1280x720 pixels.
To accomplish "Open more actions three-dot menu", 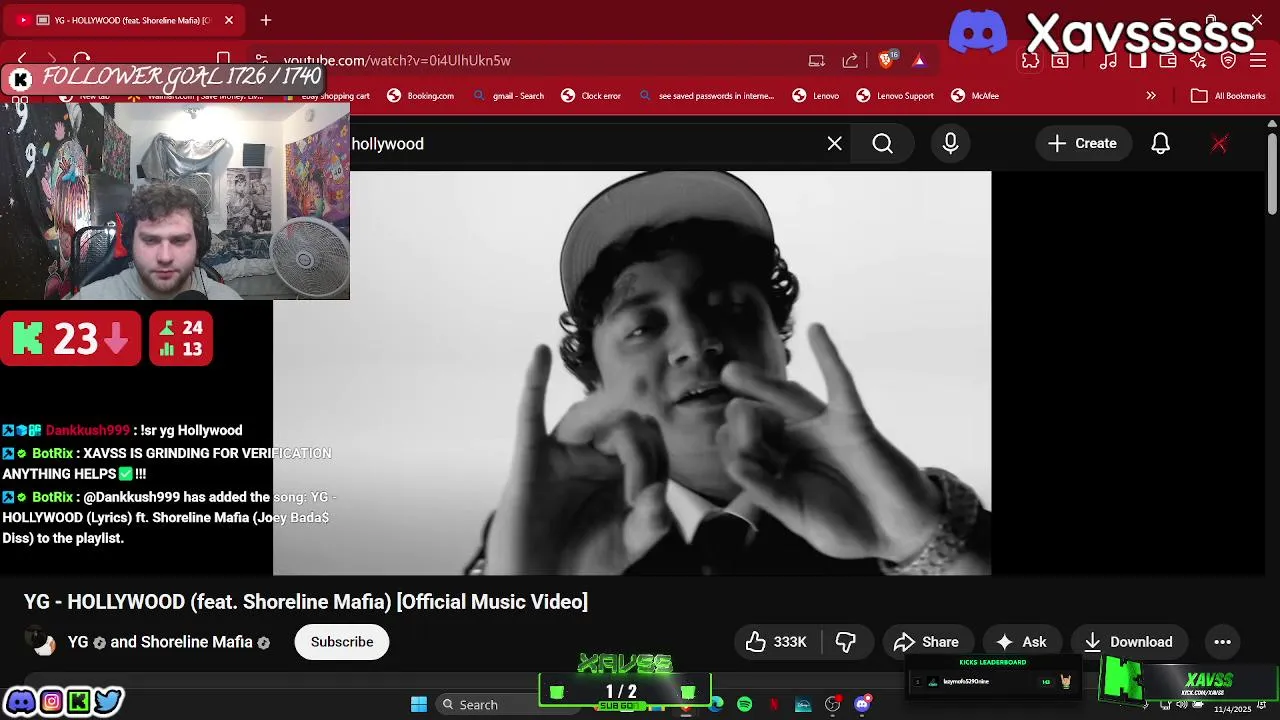I will (x=1222, y=642).
